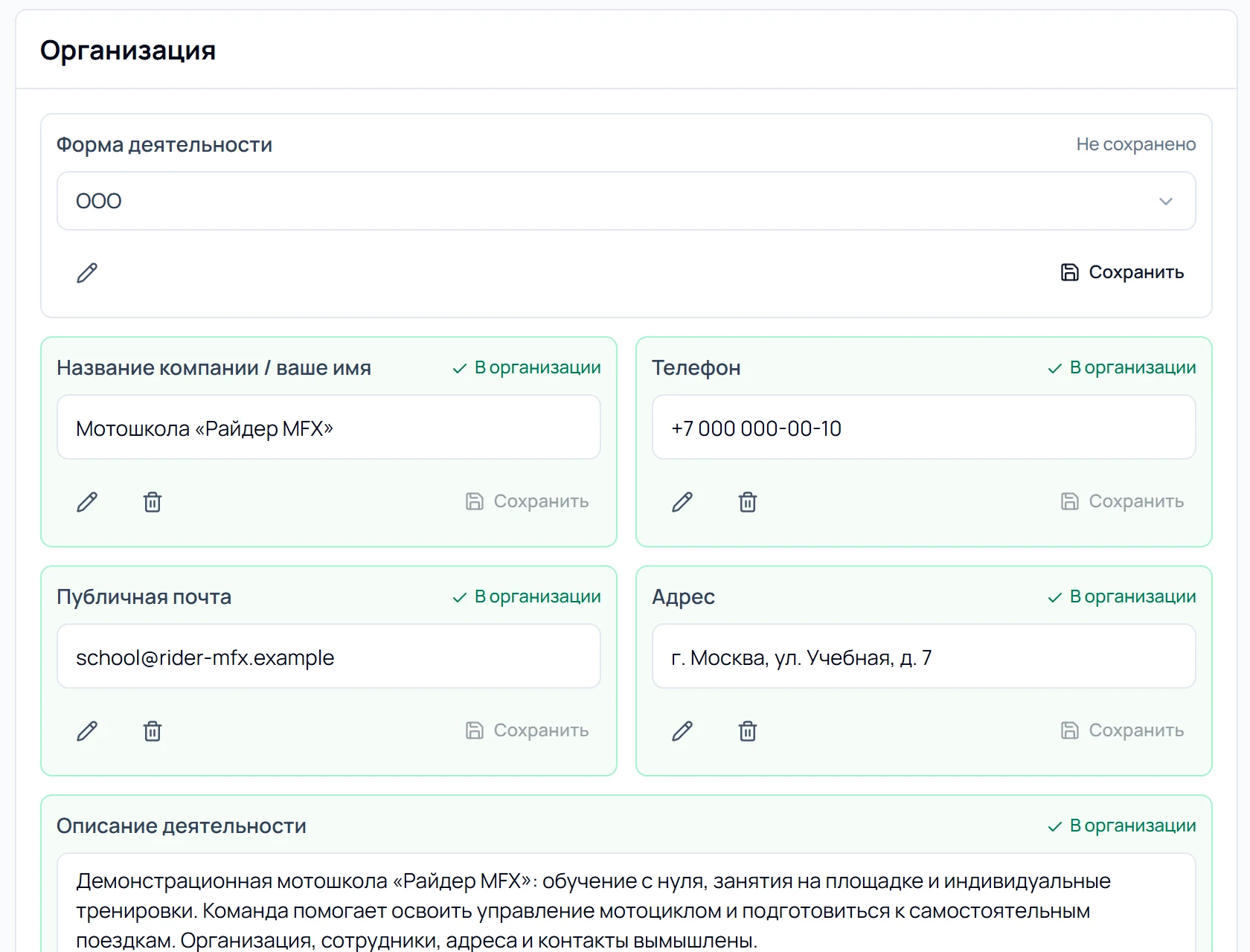Edit Публичная почта with the pencil icon
The height and width of the screenshot is (952, 1250).
(x=87, y=731)
